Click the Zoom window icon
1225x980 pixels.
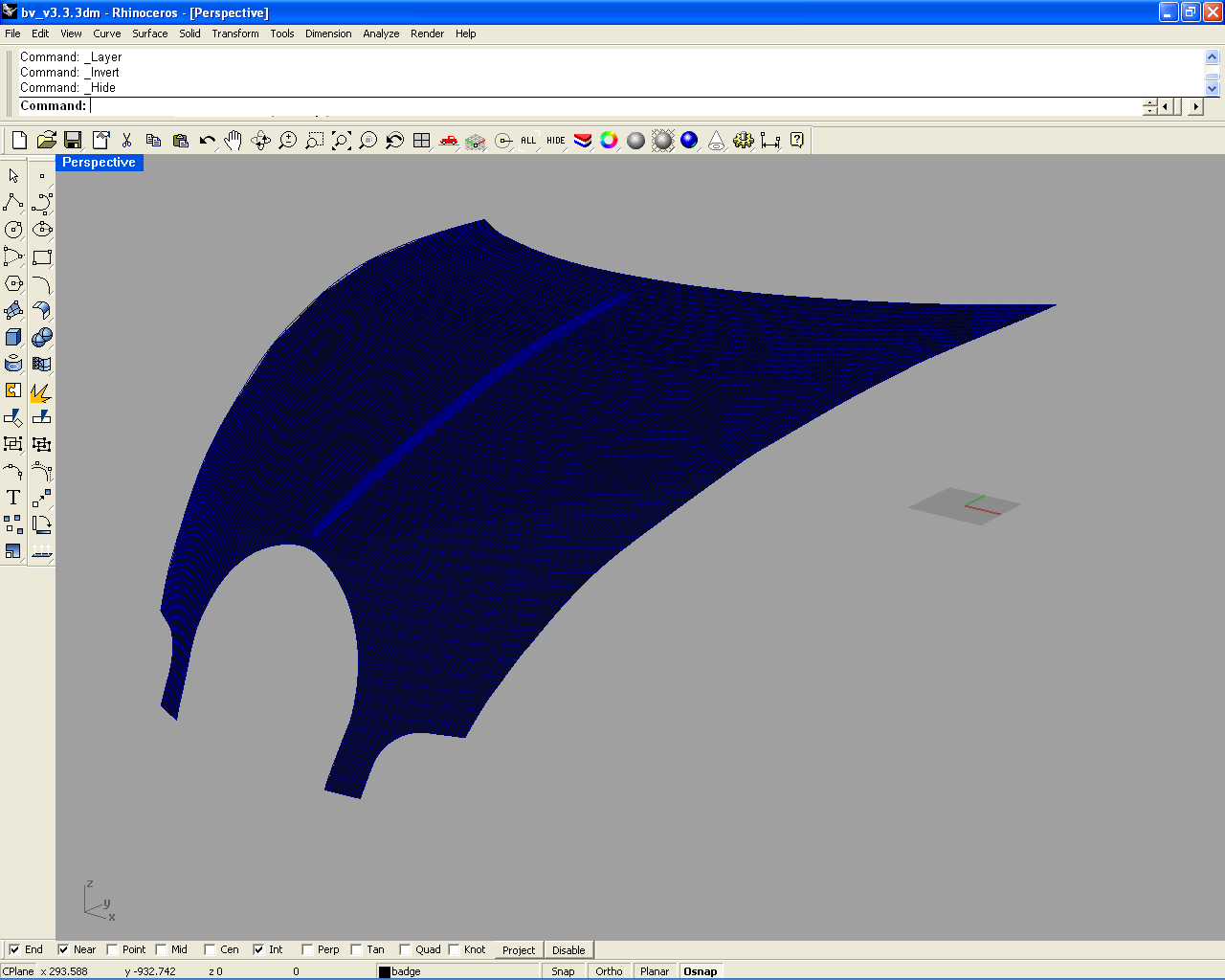(314, 141)
